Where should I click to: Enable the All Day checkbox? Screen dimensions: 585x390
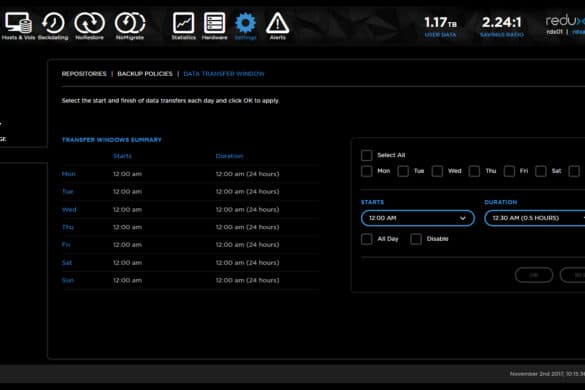pyautogui.click(x=367, y=239)
